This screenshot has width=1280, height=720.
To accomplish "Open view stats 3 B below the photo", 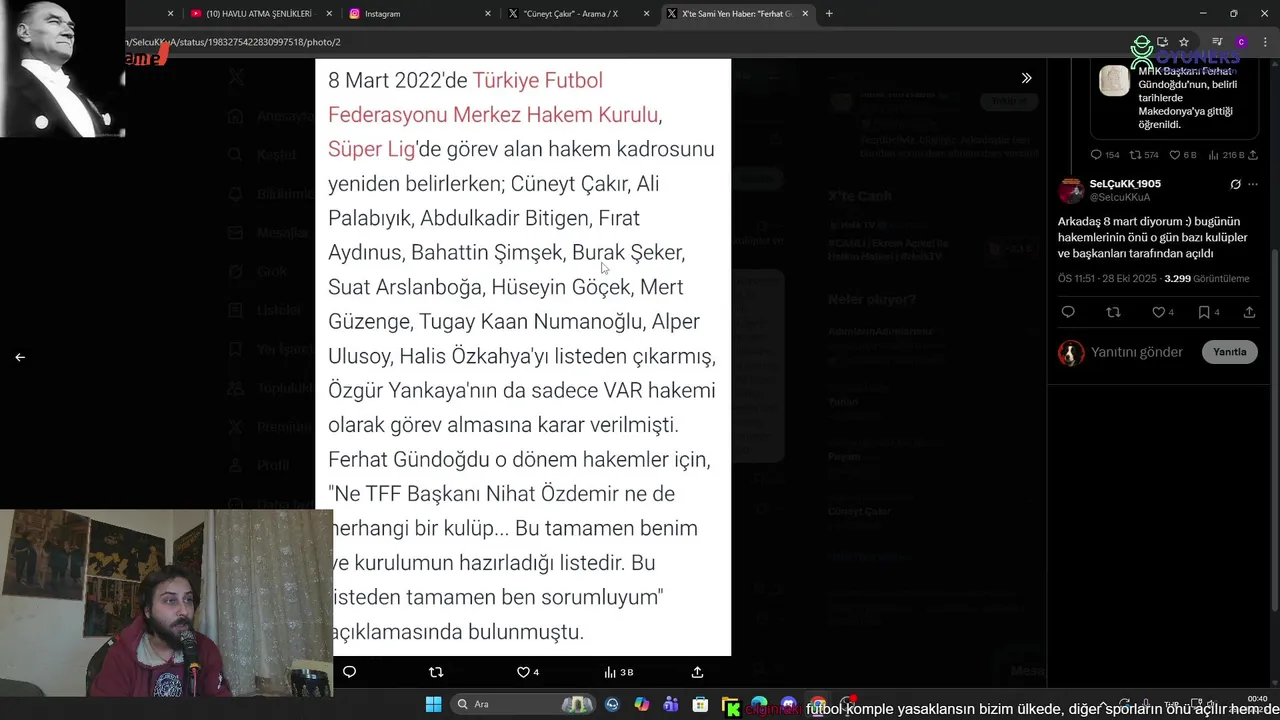I will point(618,672).
